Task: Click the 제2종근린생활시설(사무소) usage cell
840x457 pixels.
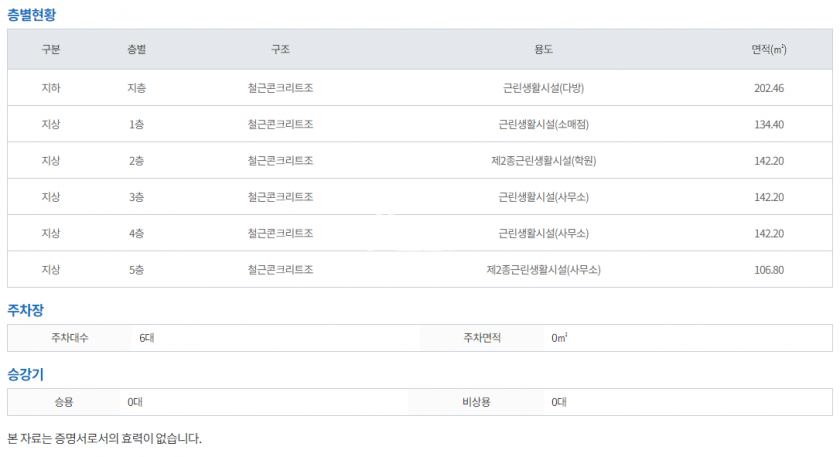Action: click(x=543, y=270)
